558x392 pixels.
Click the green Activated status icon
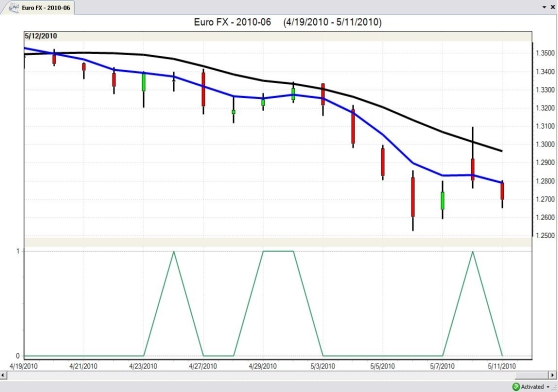(x=516, y=387)
